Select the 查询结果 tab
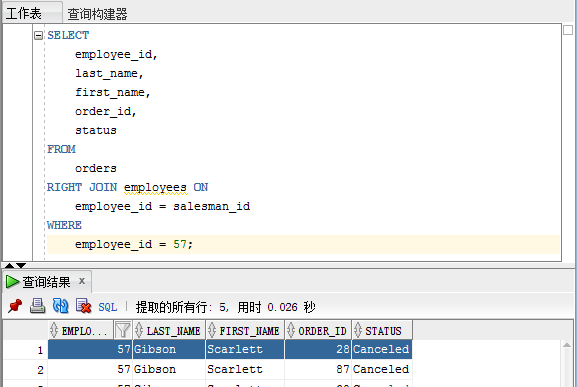577x387 pixels. coord(46,282)
